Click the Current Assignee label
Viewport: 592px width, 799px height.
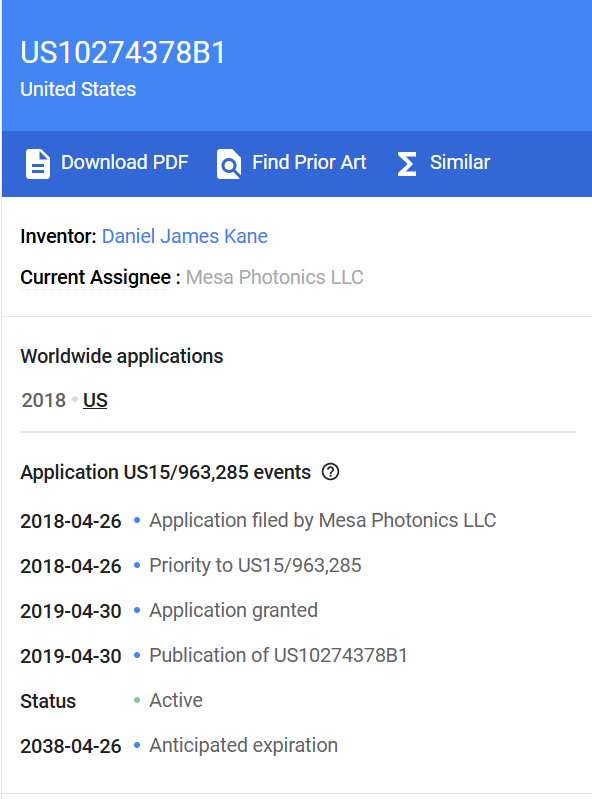pyautogui.click(x=95, y=278)
